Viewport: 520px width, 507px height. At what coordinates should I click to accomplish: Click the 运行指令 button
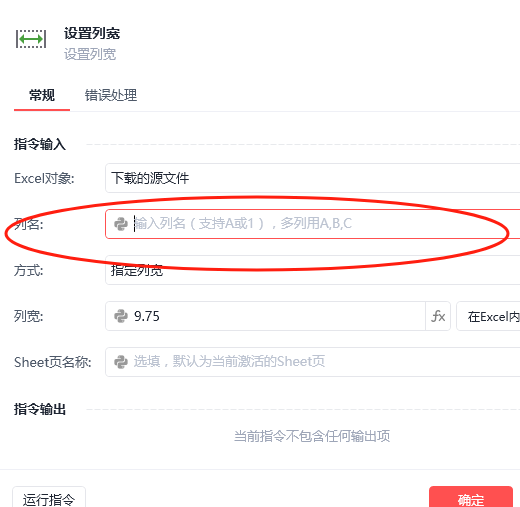49,497
